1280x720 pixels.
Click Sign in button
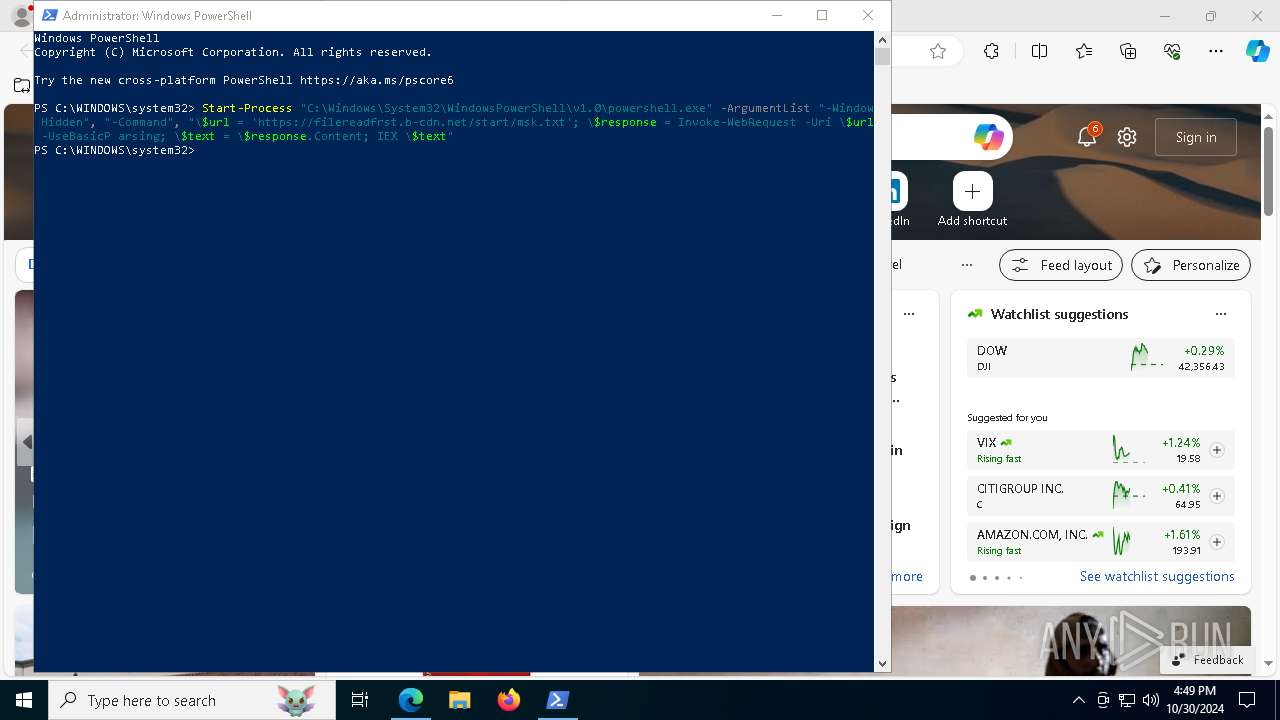click(x=1196, y=137)
